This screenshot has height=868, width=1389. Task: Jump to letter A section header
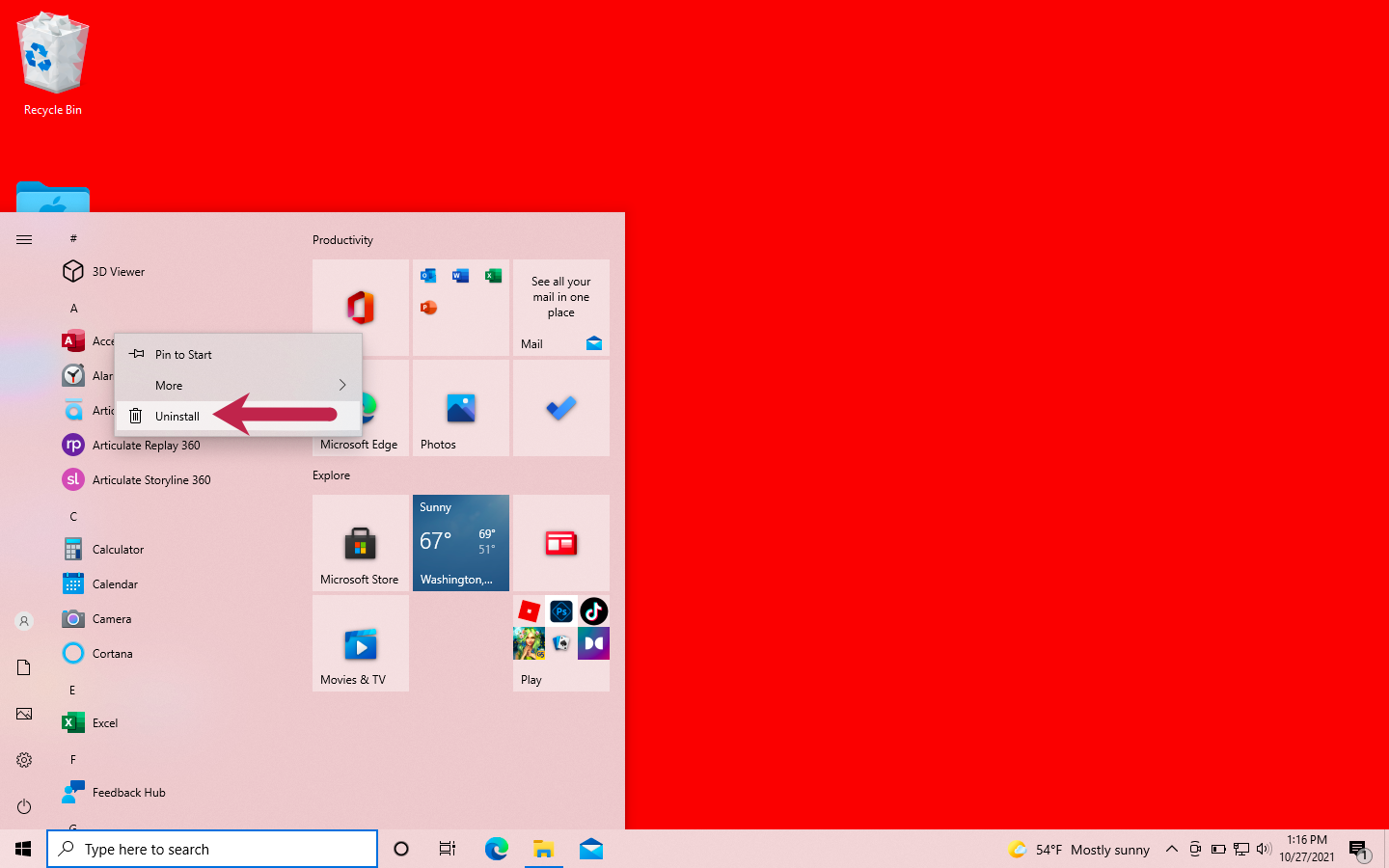click(x=73, y=309)
